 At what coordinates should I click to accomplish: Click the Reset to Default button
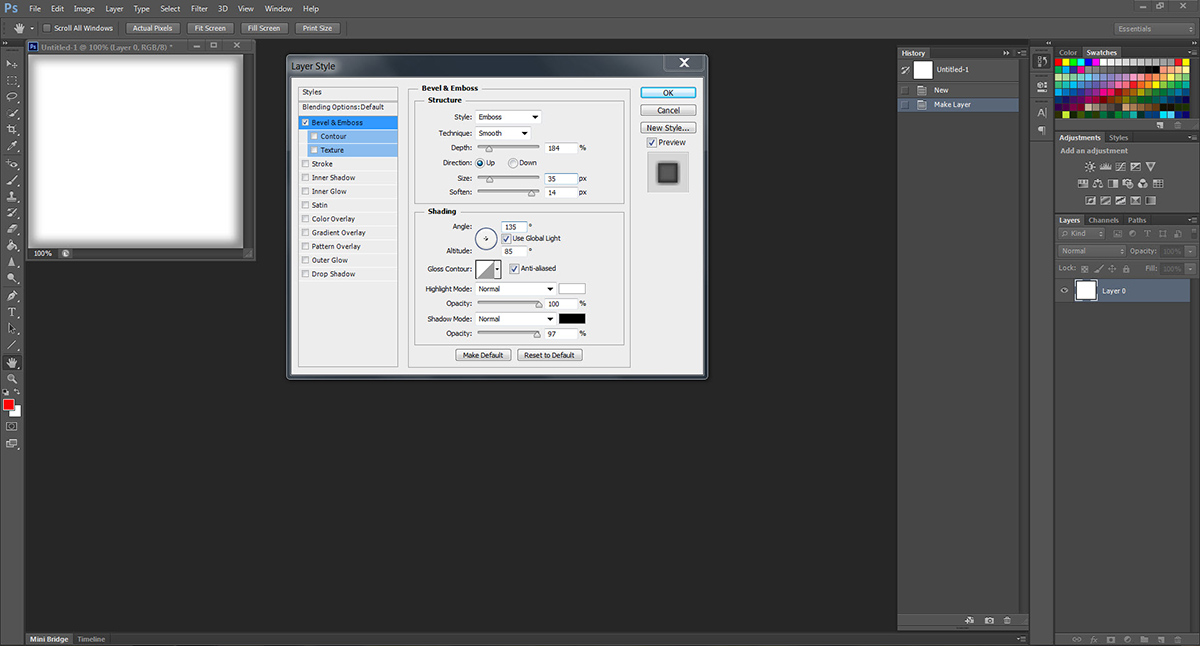click(549, 355)
